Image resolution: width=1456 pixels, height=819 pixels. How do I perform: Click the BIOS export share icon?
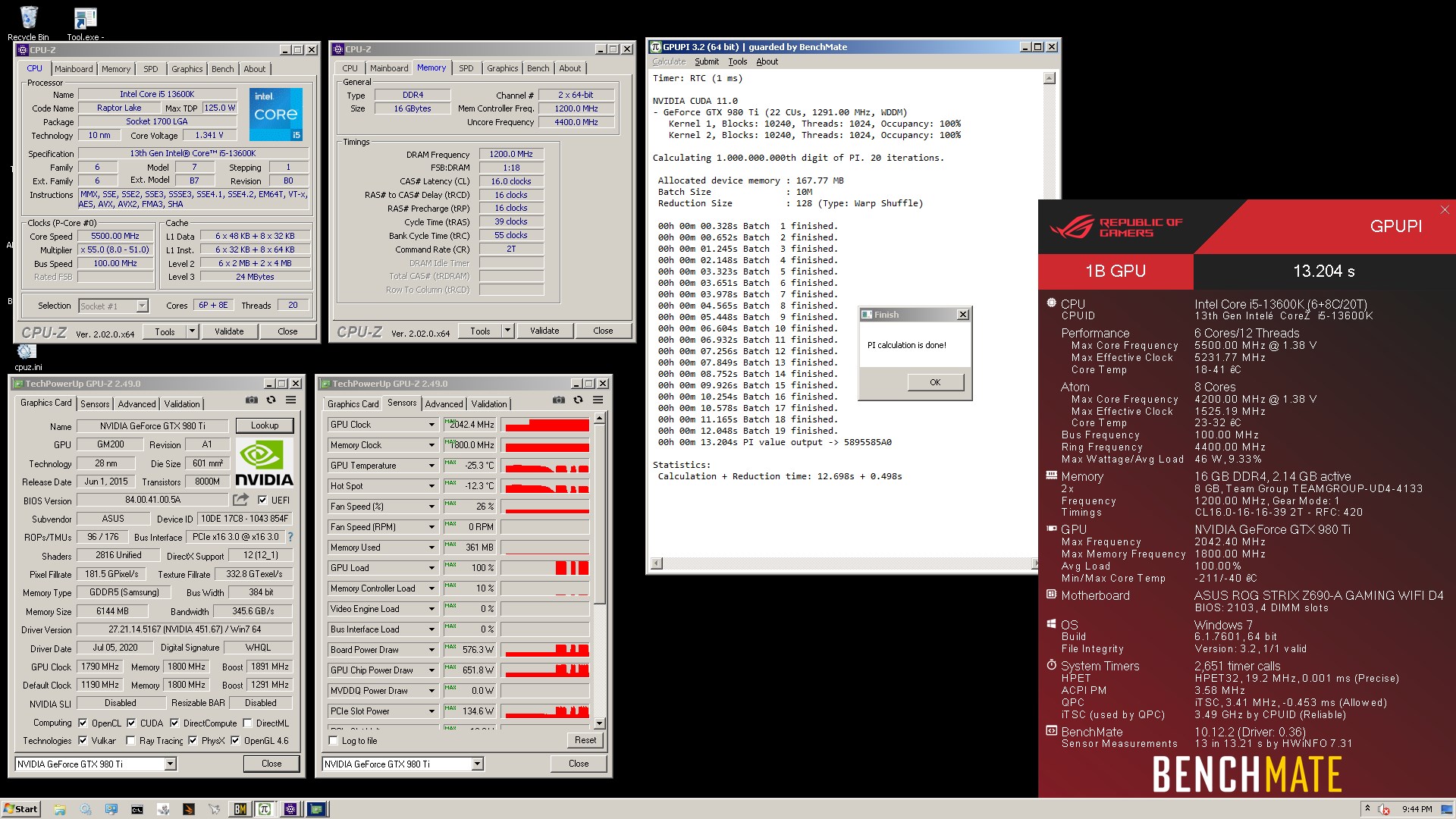click(x=240, y=500)
